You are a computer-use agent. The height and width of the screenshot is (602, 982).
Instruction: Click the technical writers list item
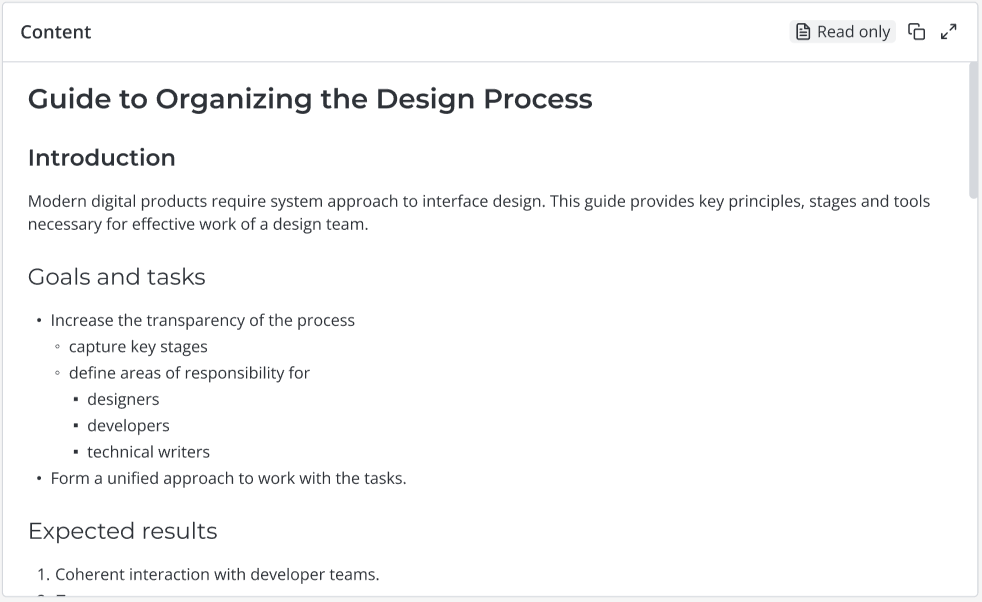coord(148,452)
